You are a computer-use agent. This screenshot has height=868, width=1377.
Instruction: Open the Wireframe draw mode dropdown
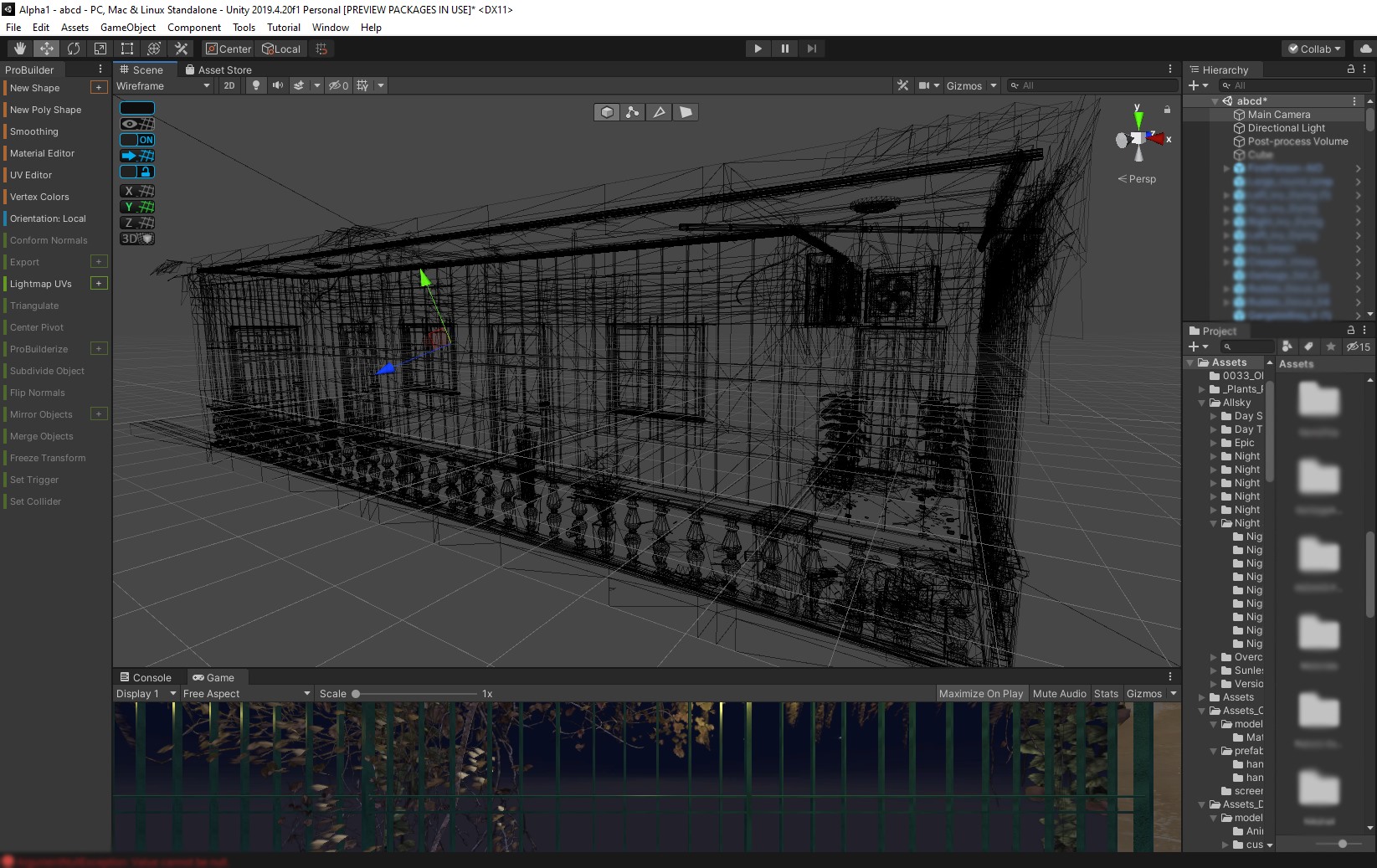point(163,85)
